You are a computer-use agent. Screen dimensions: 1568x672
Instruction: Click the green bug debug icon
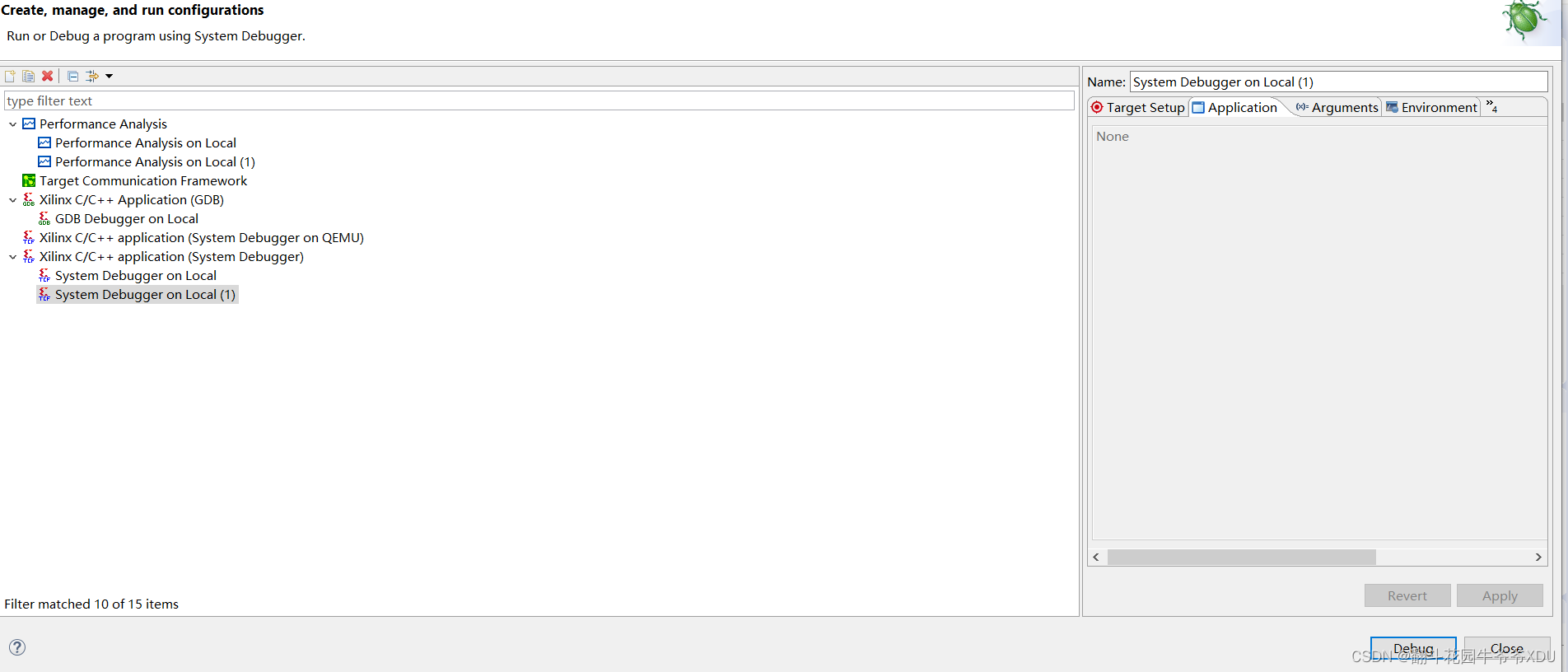pyautogui.click(x=1524, y=20)
